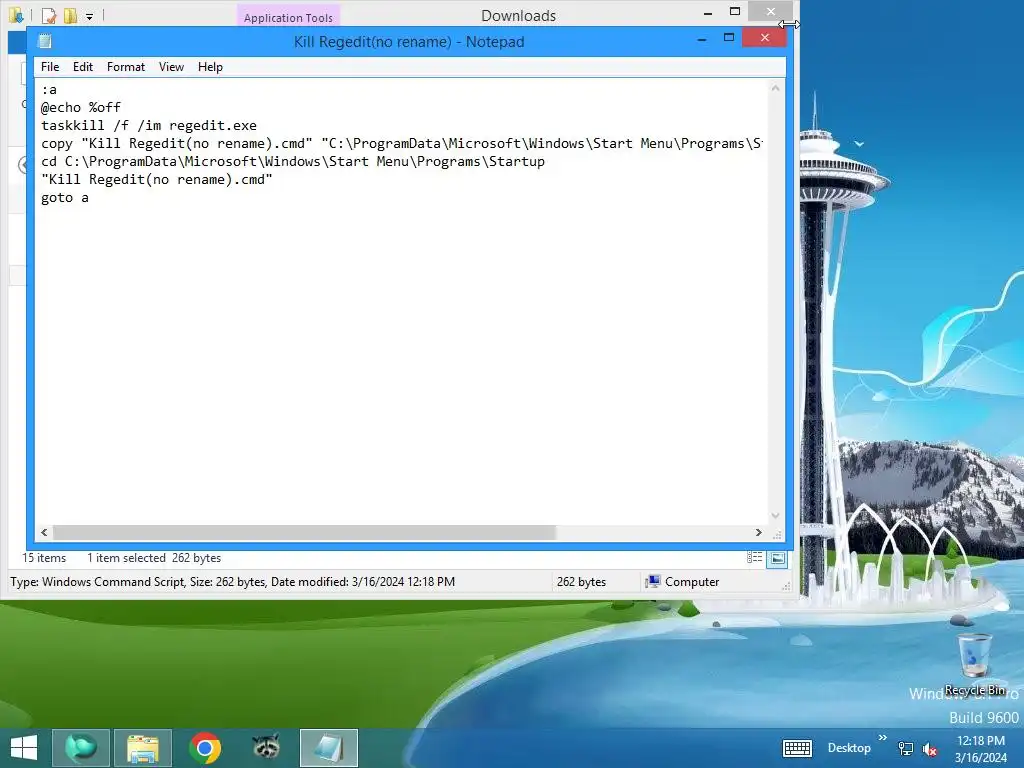Select the Recycle Bin desktop icon
Viewport: 1024px width, 768px height.
974,664
